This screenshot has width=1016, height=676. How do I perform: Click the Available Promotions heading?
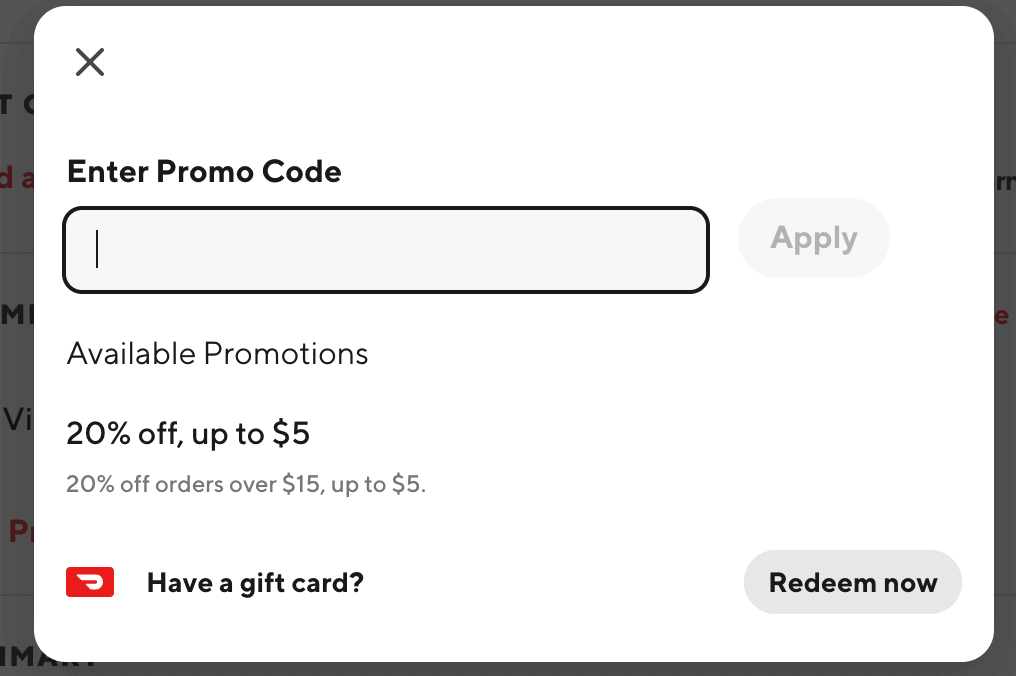pos(217,354)
